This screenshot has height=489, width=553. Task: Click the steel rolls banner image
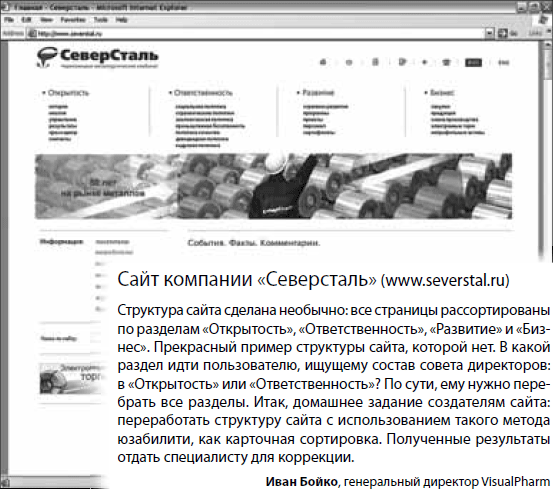click(x=273, y=186)
